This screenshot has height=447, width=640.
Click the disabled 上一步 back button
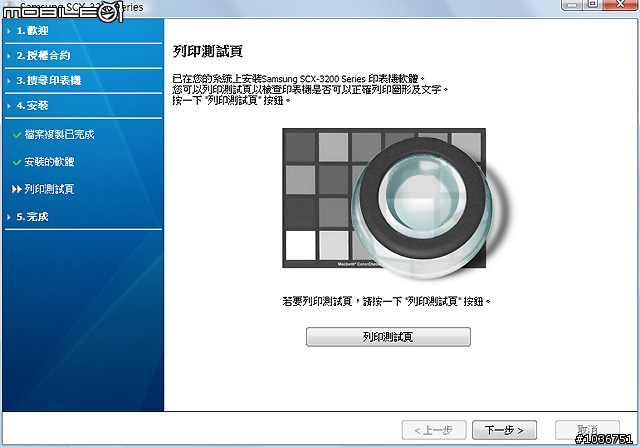point(434,430)
